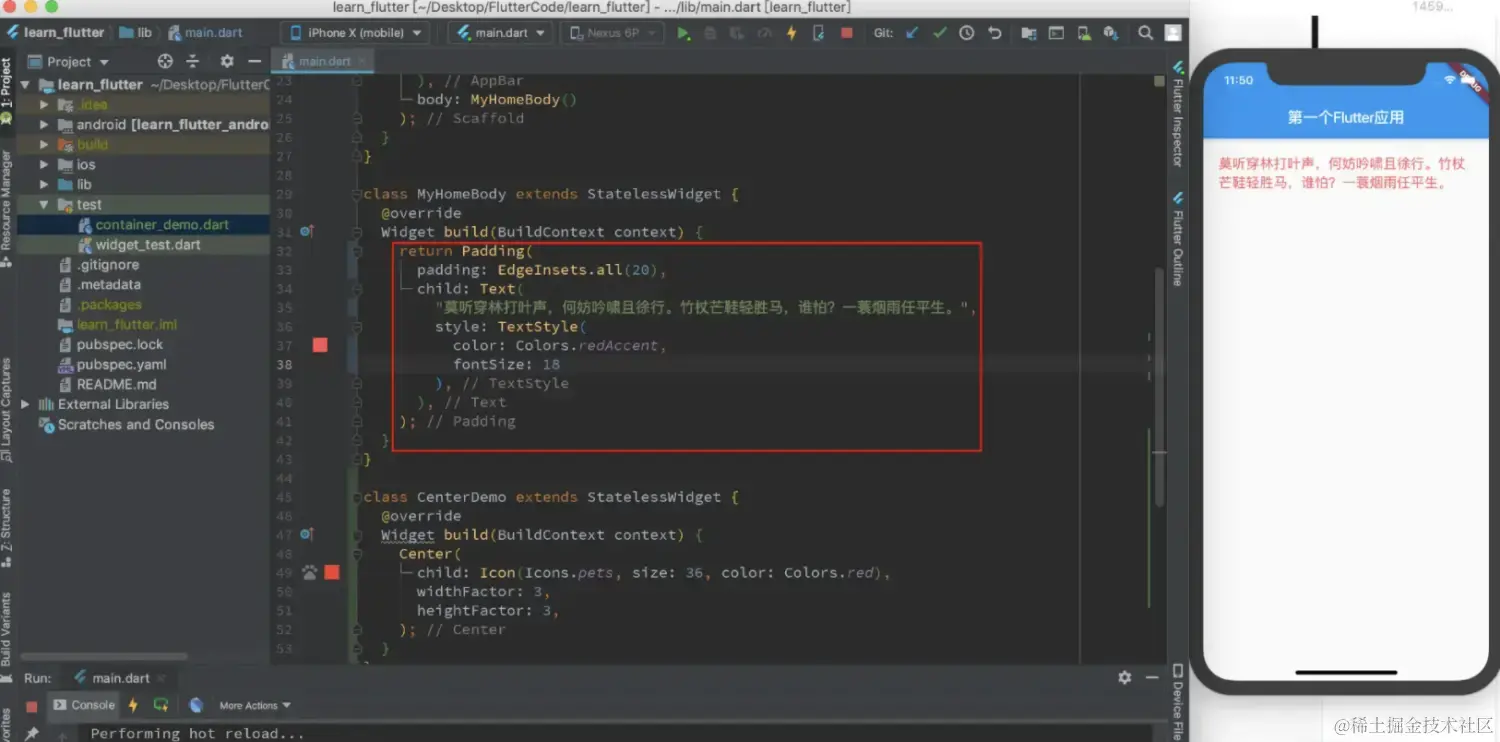Image resolution: width=1500 pixels, height=742 pixels.
Task: Click hot restart icon in Run panel
Action: (x=161, y=705)
